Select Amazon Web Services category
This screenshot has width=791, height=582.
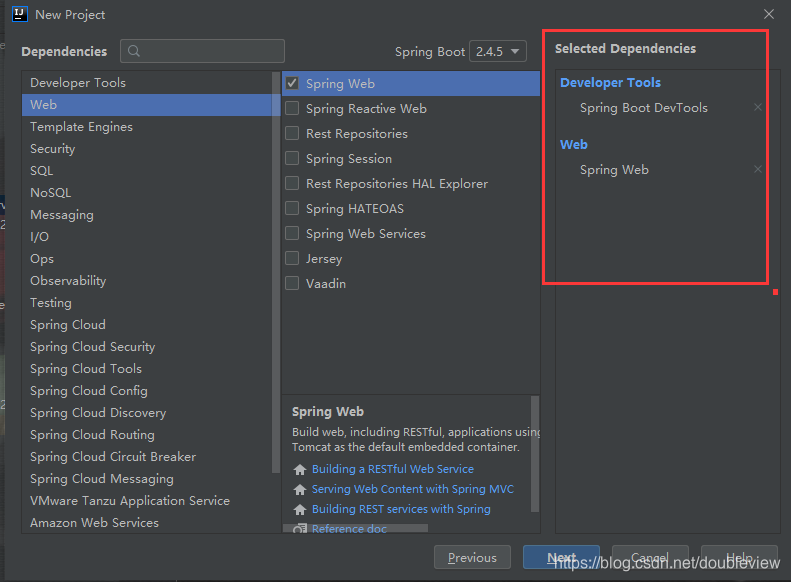click(x=147, y=523)
